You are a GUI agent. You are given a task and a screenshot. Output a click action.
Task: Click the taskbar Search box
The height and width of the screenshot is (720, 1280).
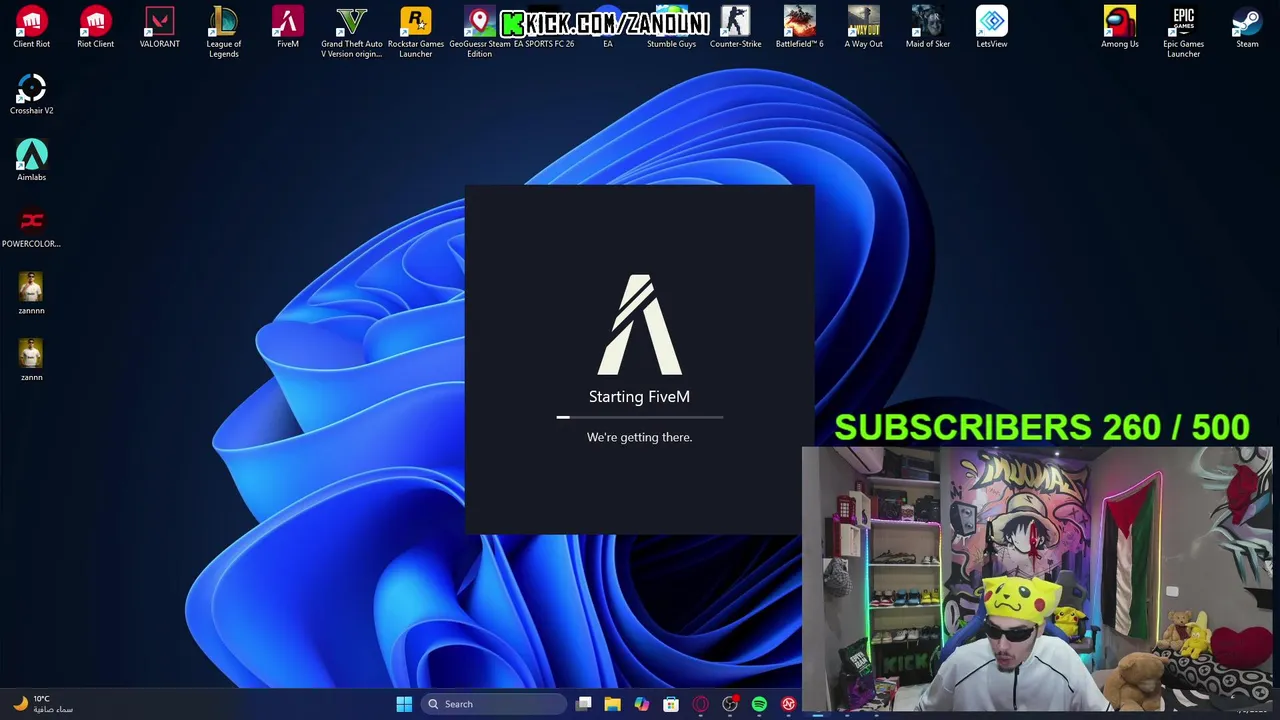[x=495, y=704]
